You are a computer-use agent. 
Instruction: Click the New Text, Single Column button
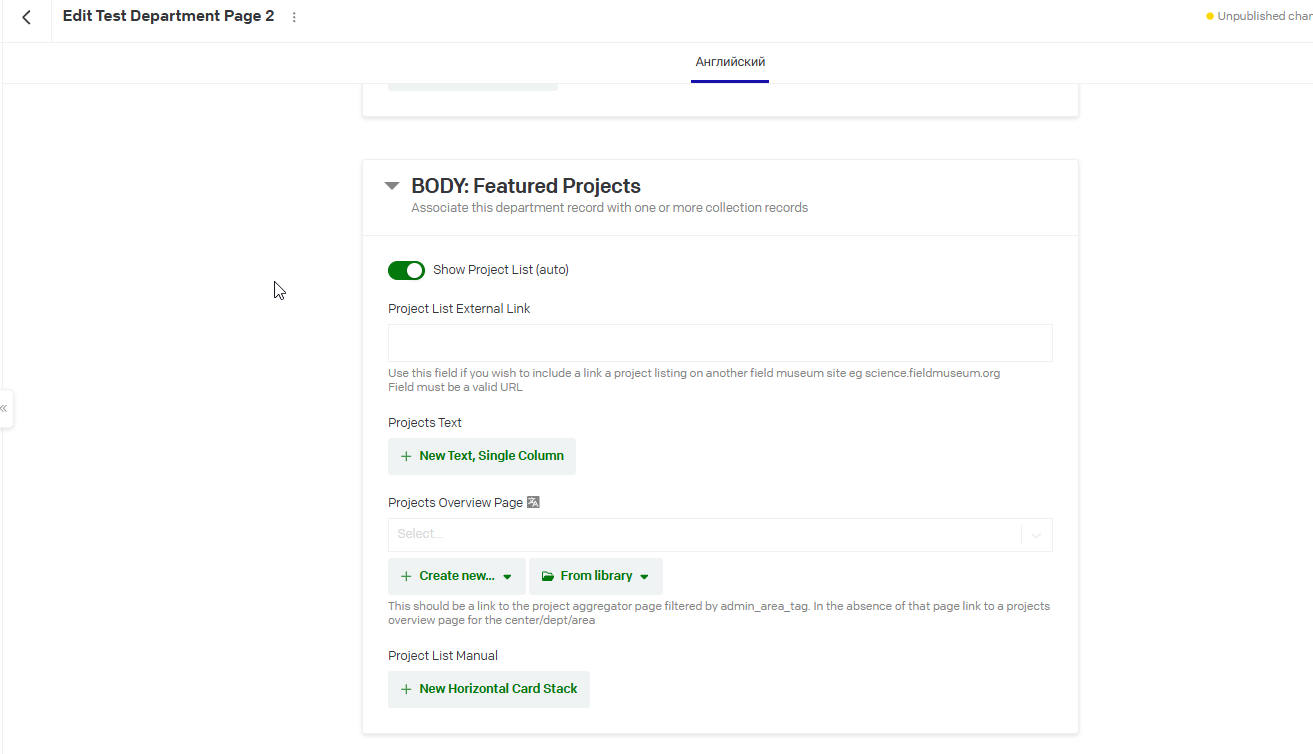[x=482, y=456]
